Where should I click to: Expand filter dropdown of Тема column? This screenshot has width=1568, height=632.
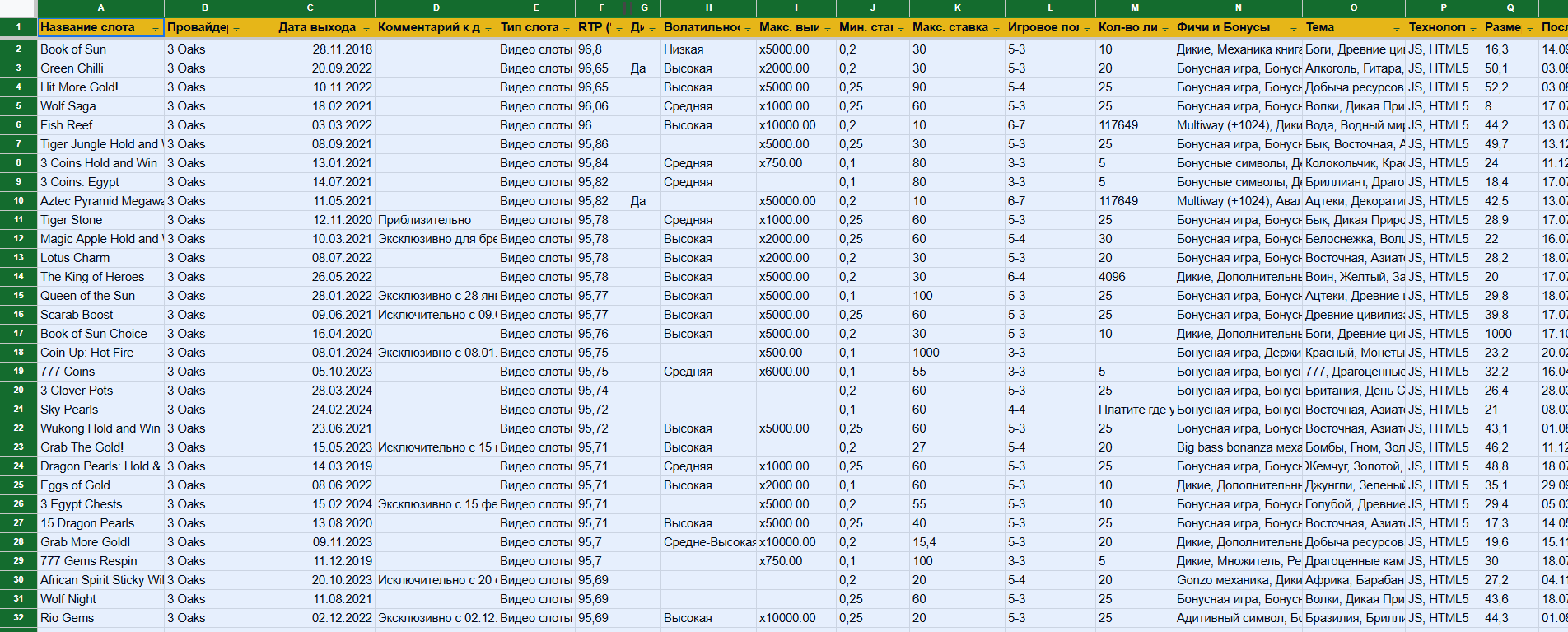(x=1396, y=28)
